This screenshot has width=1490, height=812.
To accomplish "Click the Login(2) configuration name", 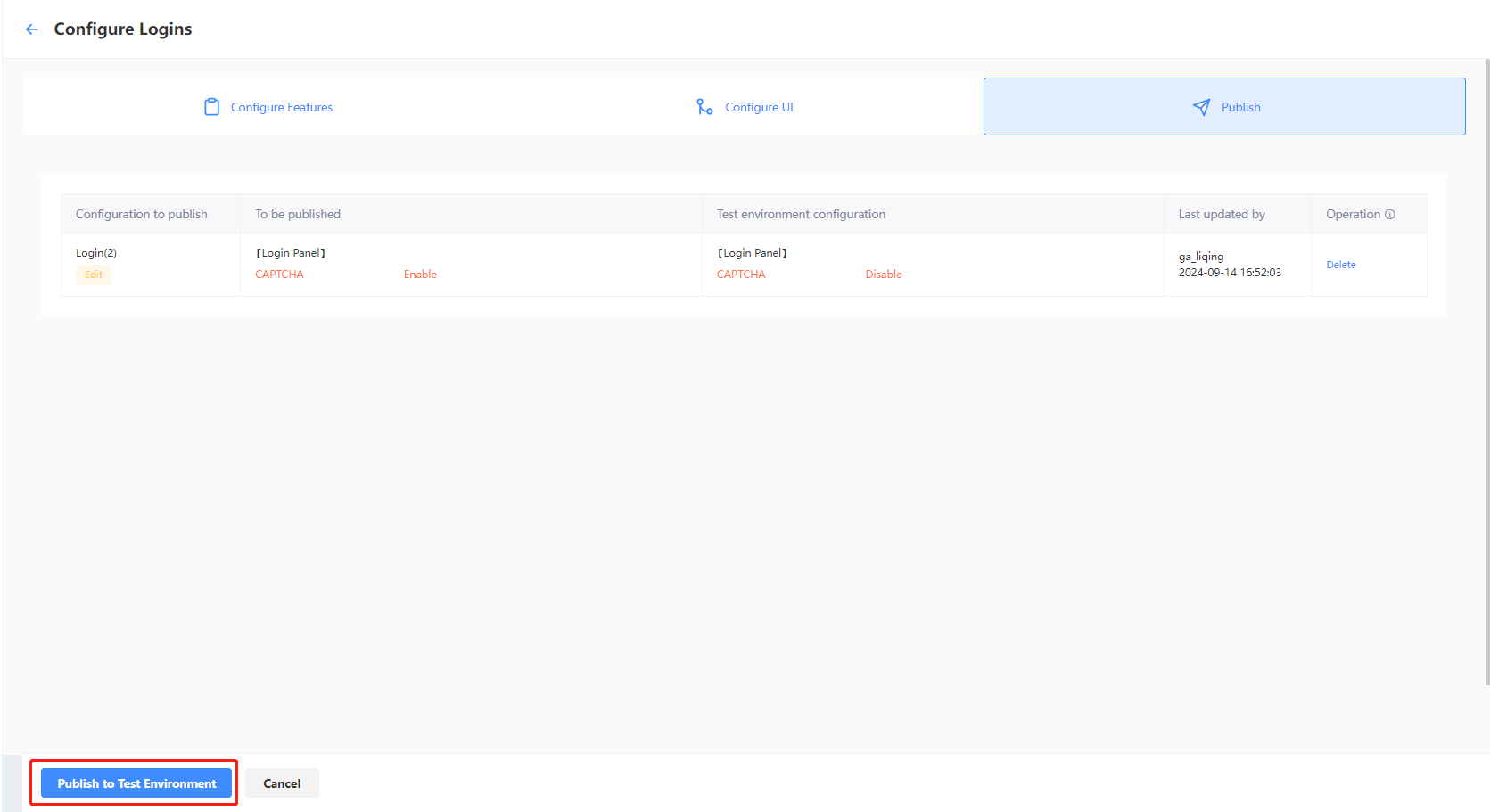I will [x=96, y=253].
